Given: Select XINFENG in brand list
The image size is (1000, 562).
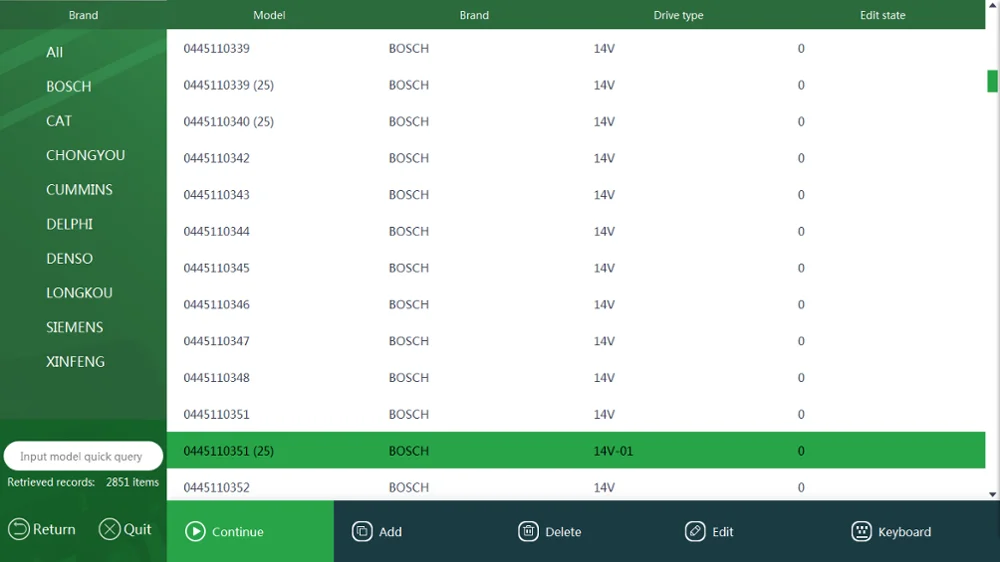Looking at the screenshot, I should [x=75, y=362].
